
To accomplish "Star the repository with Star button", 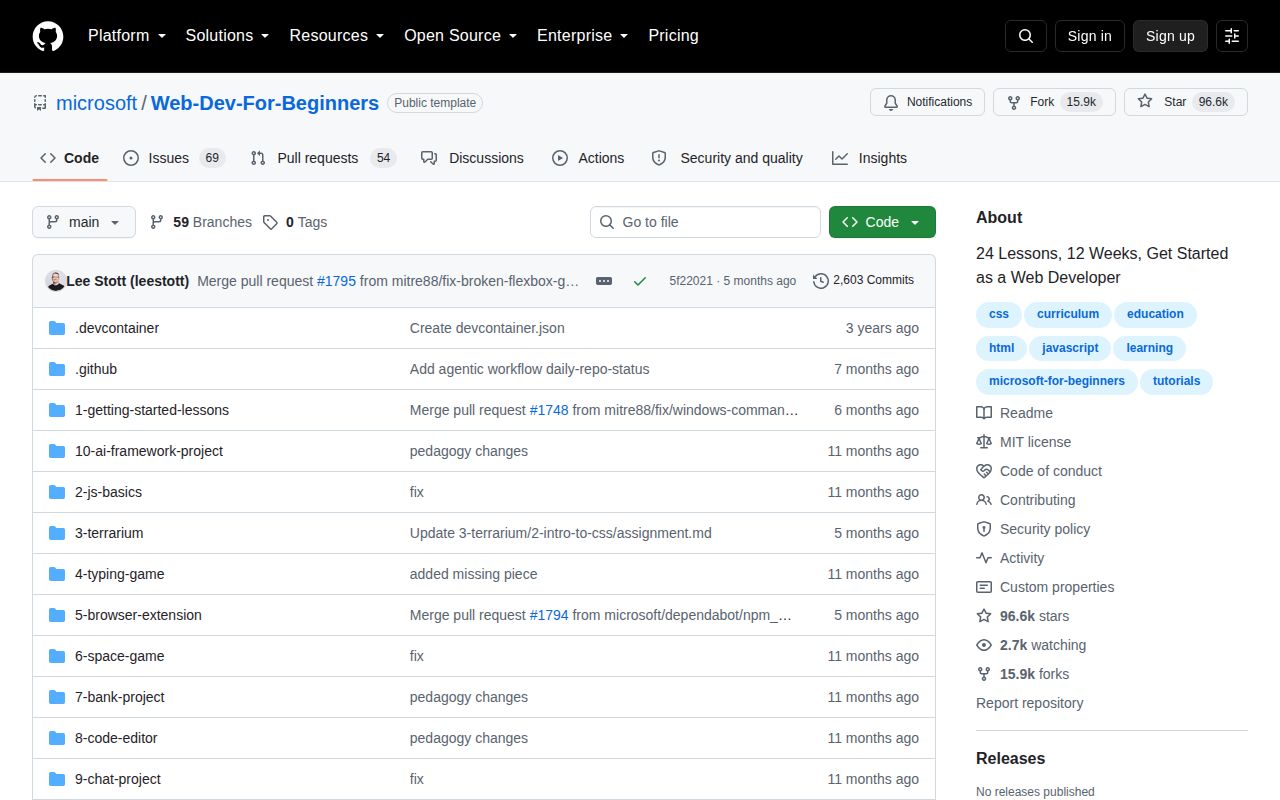I will (x=1186, y=102).
